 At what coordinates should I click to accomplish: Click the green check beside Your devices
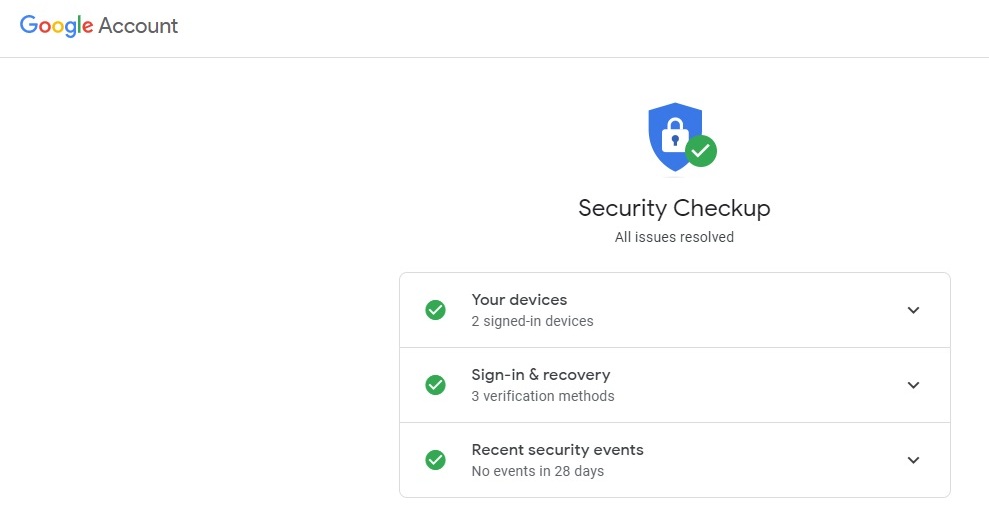(x=435, y=310)
